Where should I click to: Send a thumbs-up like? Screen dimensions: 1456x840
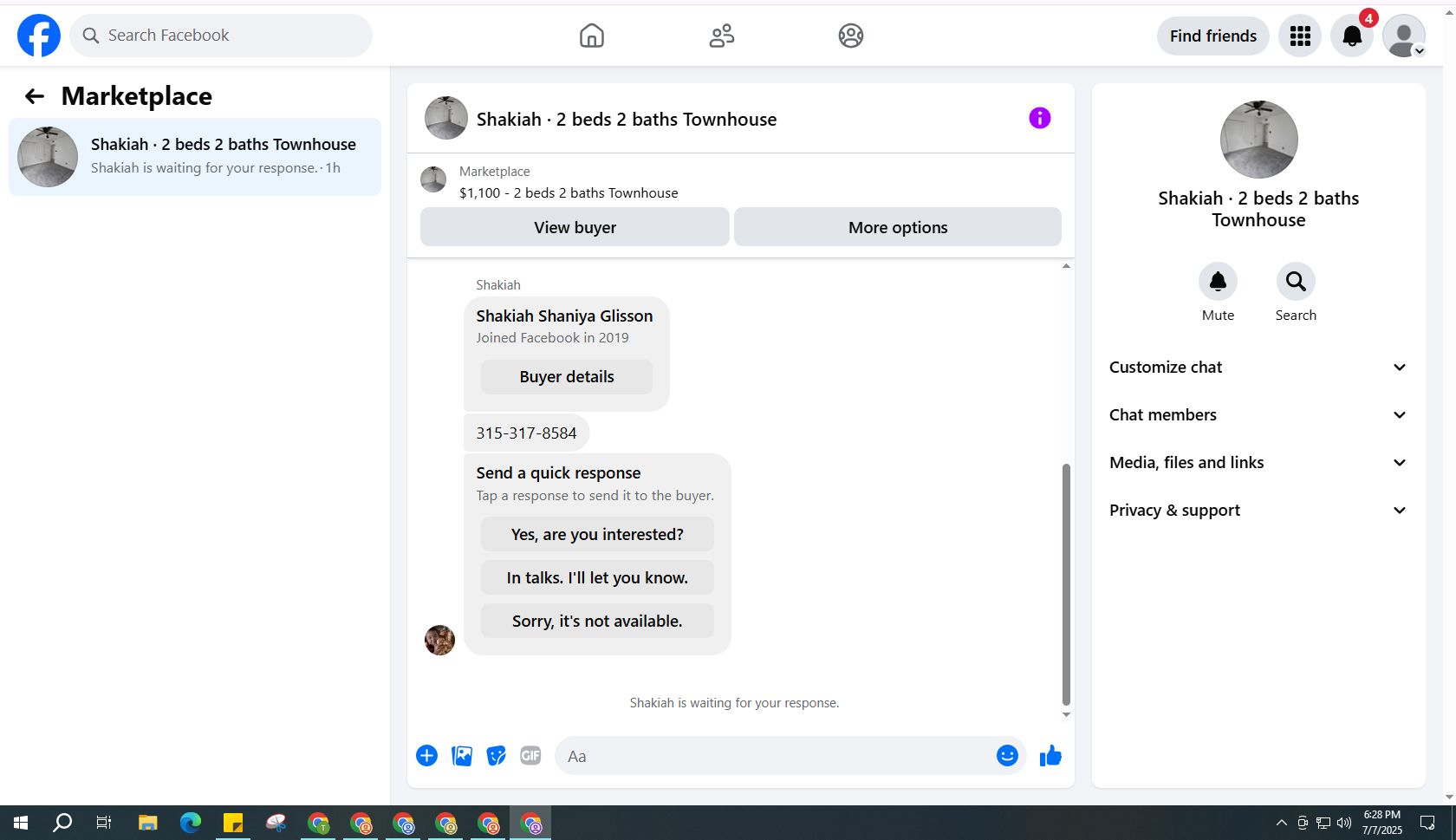click(x=1050, y=756)
